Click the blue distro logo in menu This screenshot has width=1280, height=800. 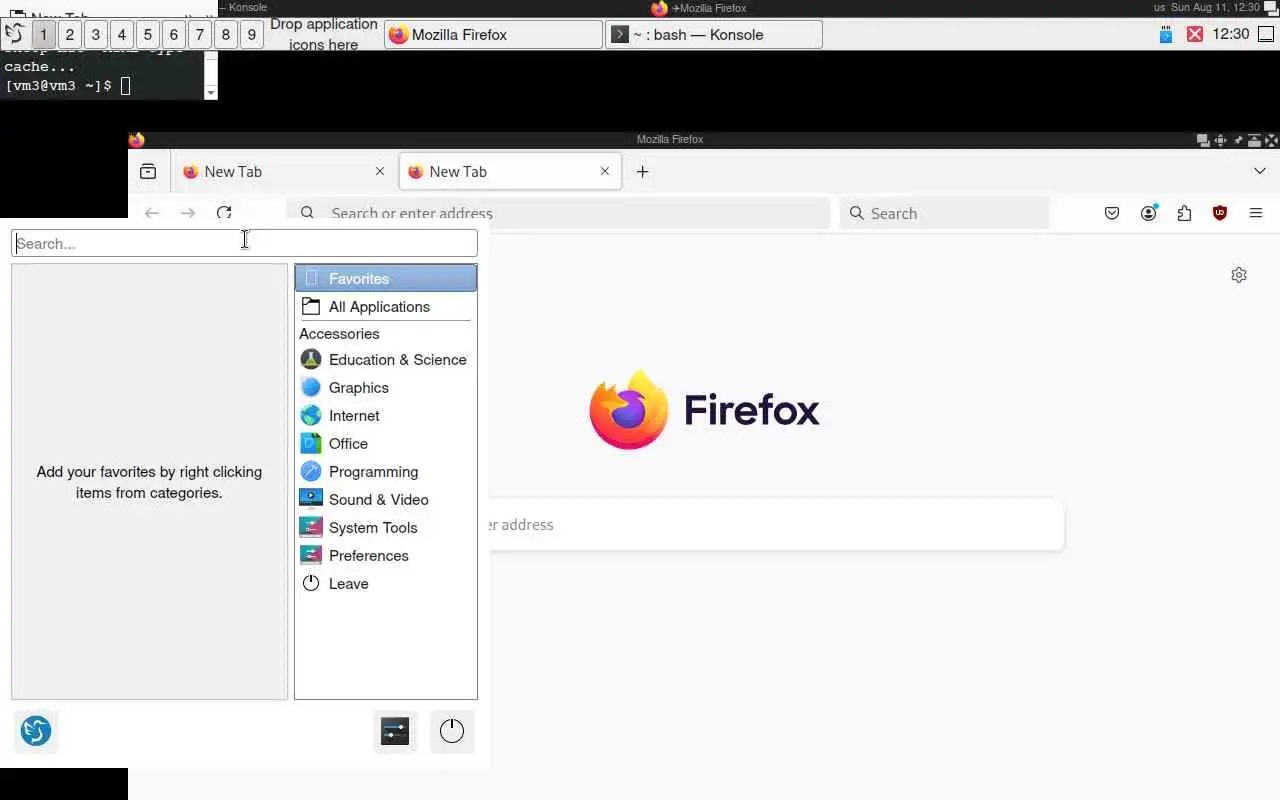pyautogui.click(x=36, y=731)
